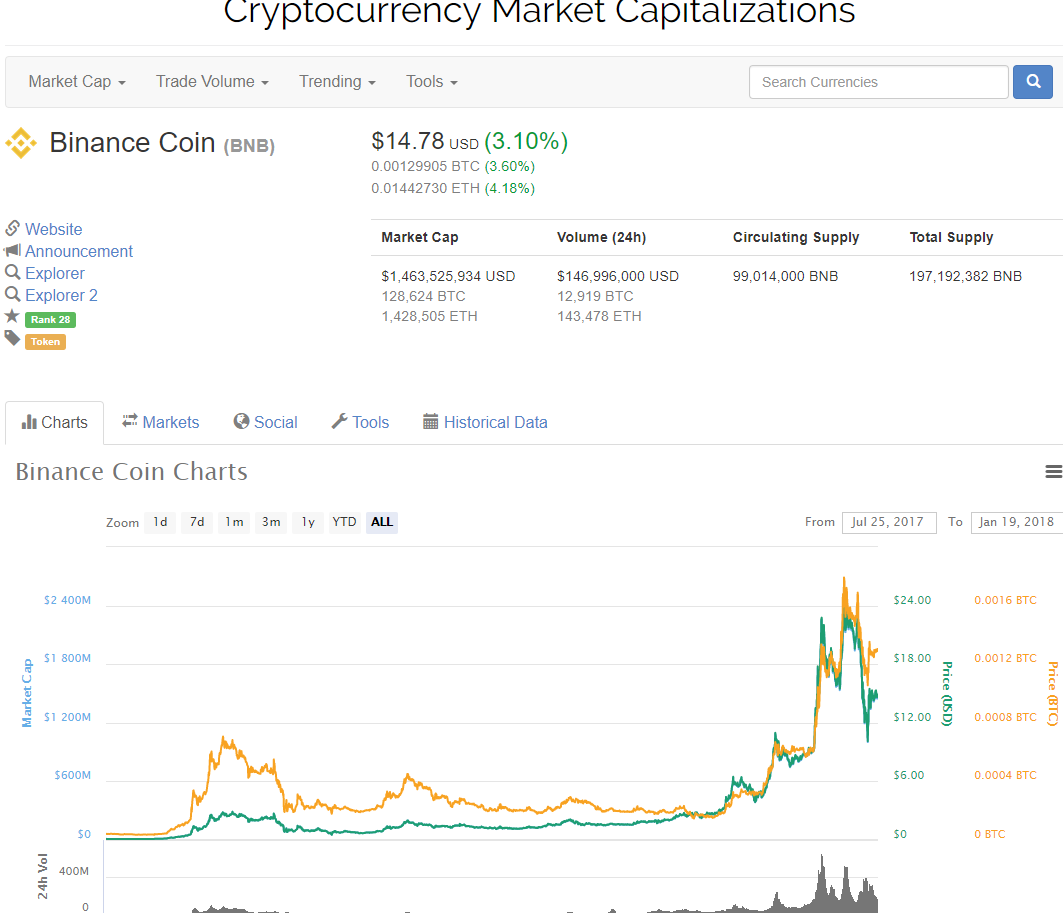1063x913 pixels.
Task: Open the chart hamburger menu icon
Action: [1054, 472]
